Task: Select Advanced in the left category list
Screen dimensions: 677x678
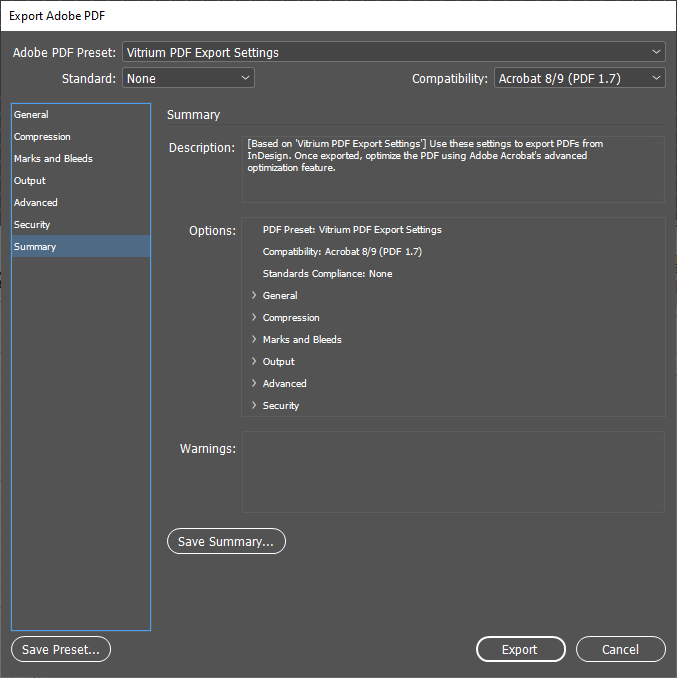Action: (81, 203)
